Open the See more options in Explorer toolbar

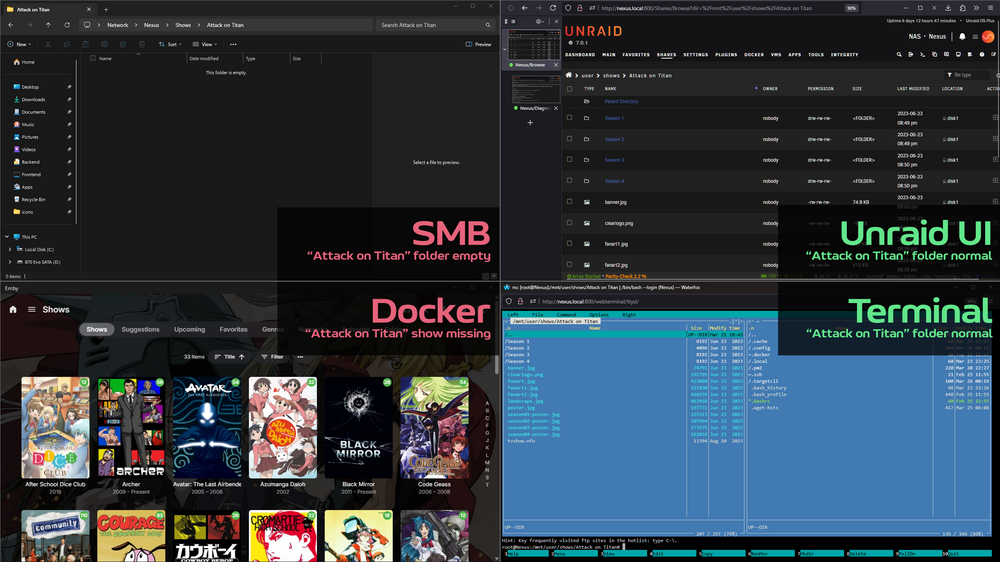[x=233, y=44]
